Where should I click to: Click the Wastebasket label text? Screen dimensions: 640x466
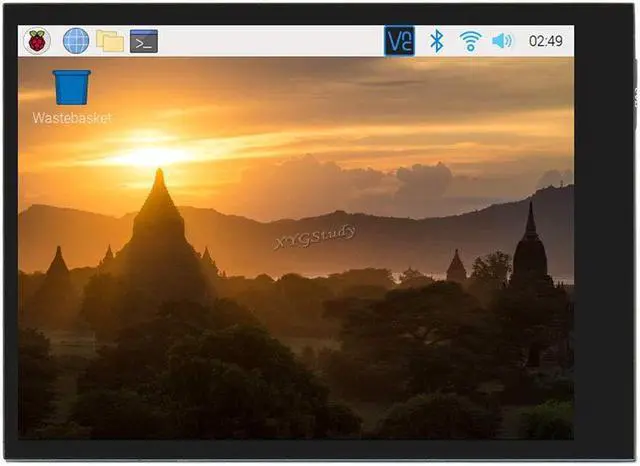(x=71, y=118)
